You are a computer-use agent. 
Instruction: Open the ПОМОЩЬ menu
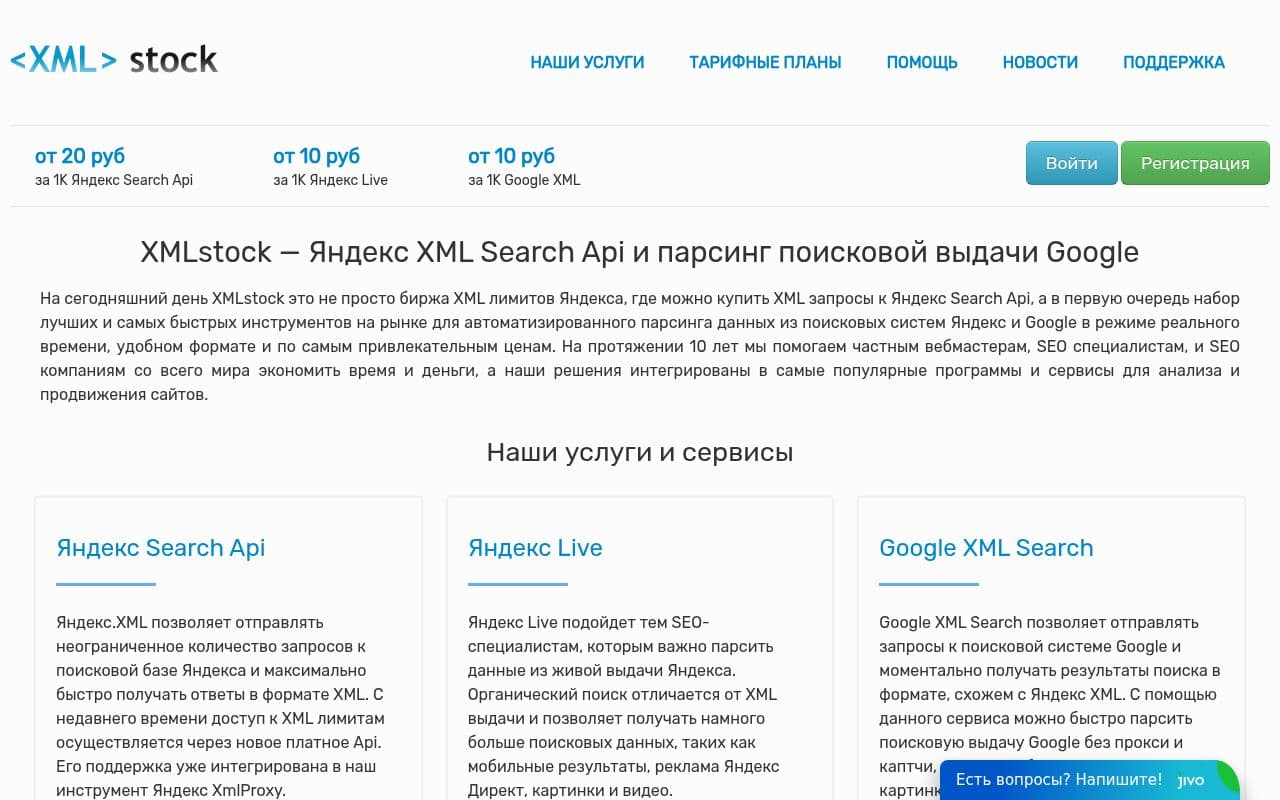coord(921,62)
